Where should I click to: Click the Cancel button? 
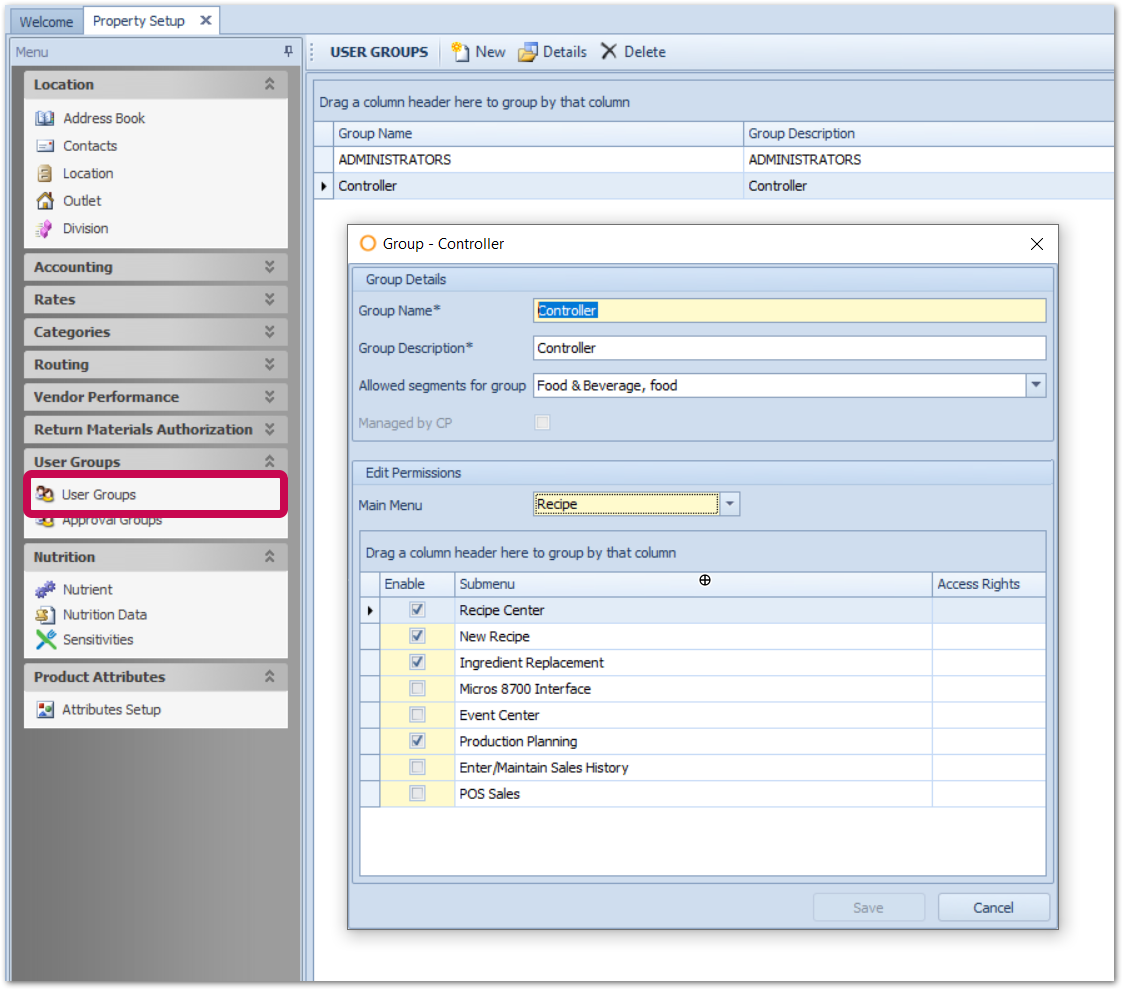pyautogui.click(x=993, y=908)
